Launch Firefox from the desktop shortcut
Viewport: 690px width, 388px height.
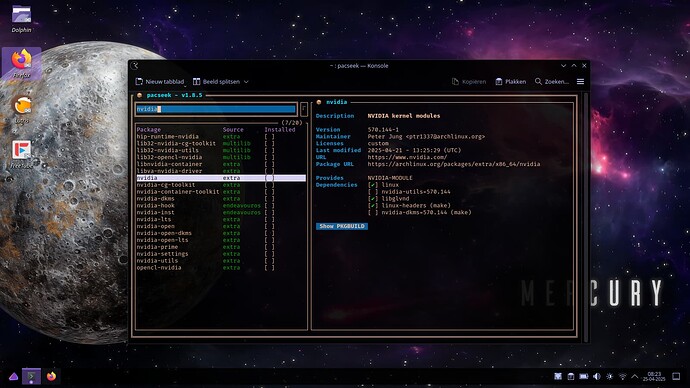point(22,63)
